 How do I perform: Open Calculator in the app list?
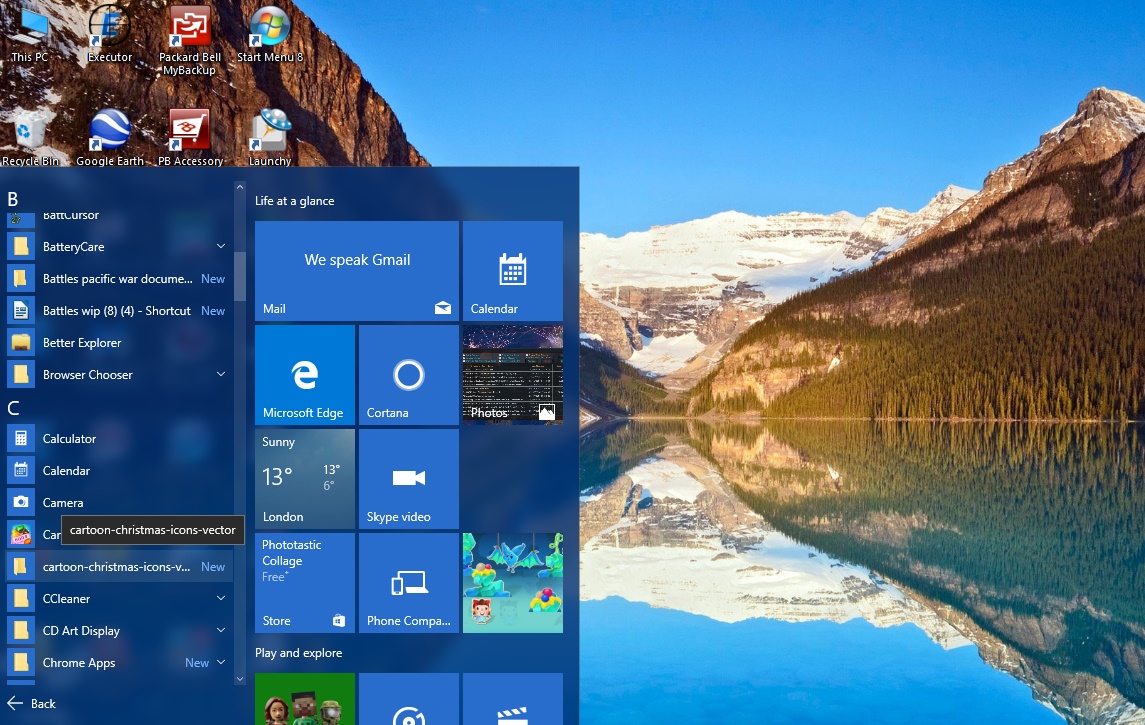(x=120, y=439)
